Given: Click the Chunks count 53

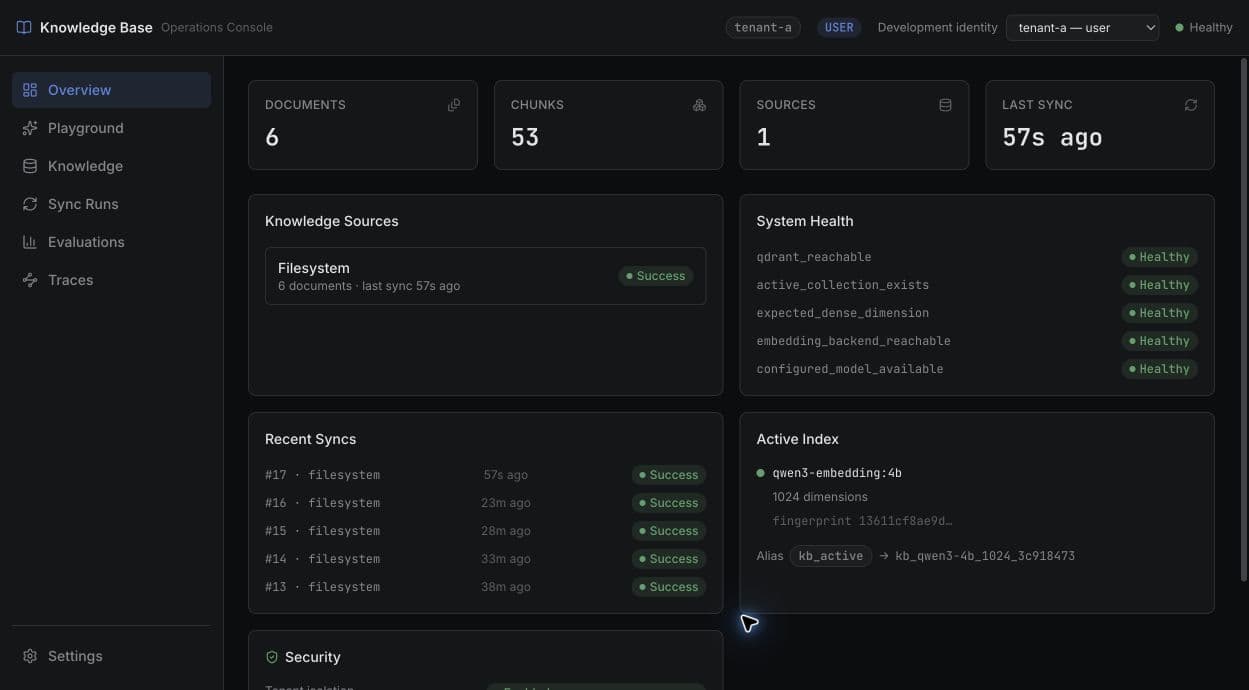Looking at the screenshot, I should click(x=525, y=138).
